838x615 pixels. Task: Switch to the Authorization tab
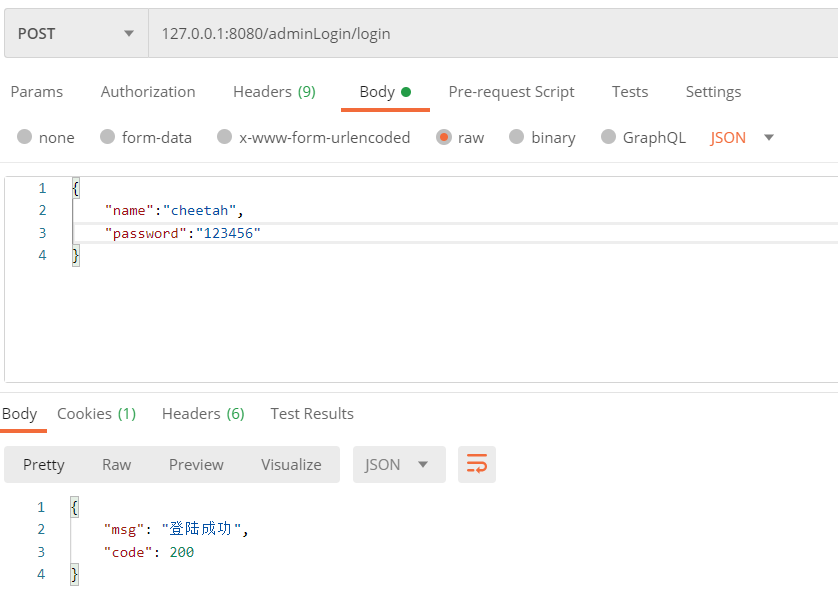pos(148,91)
